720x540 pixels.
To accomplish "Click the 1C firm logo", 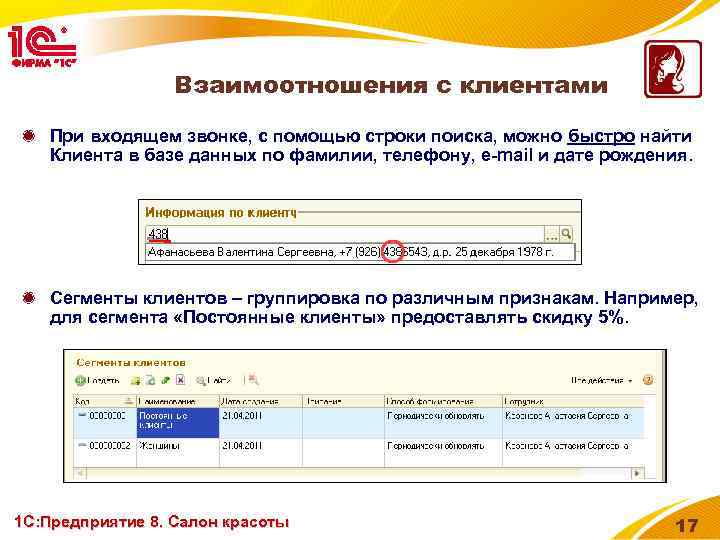I will (42, 46).
